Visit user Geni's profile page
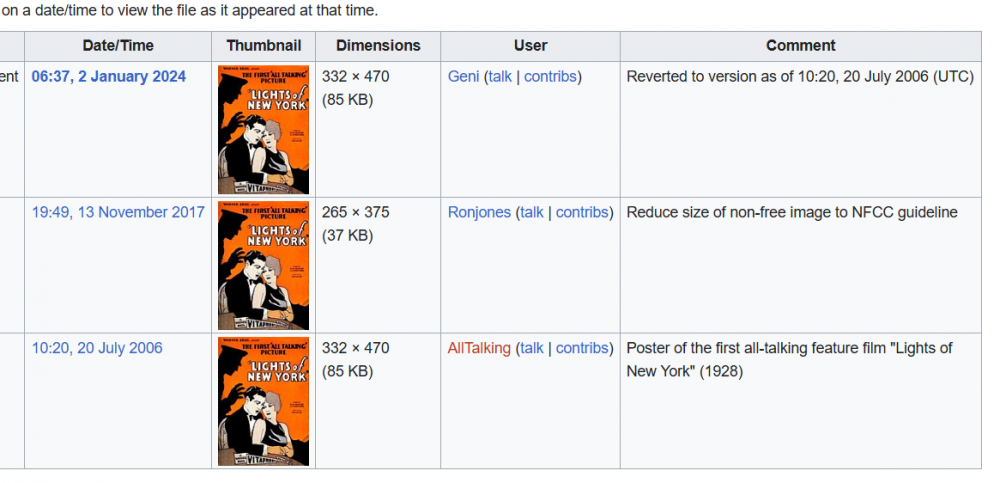This screenshot has width=1000, height=483. point(463,77)
